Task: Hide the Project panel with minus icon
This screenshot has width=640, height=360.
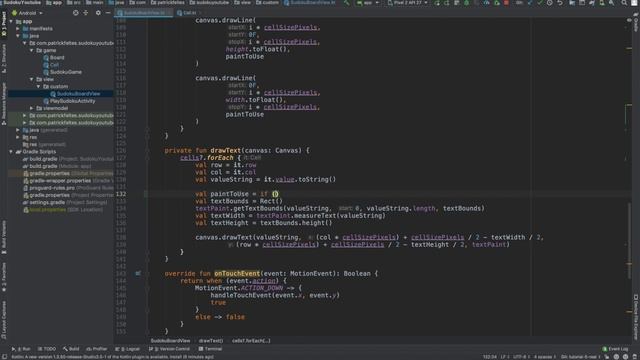Action: pos(108,13)
